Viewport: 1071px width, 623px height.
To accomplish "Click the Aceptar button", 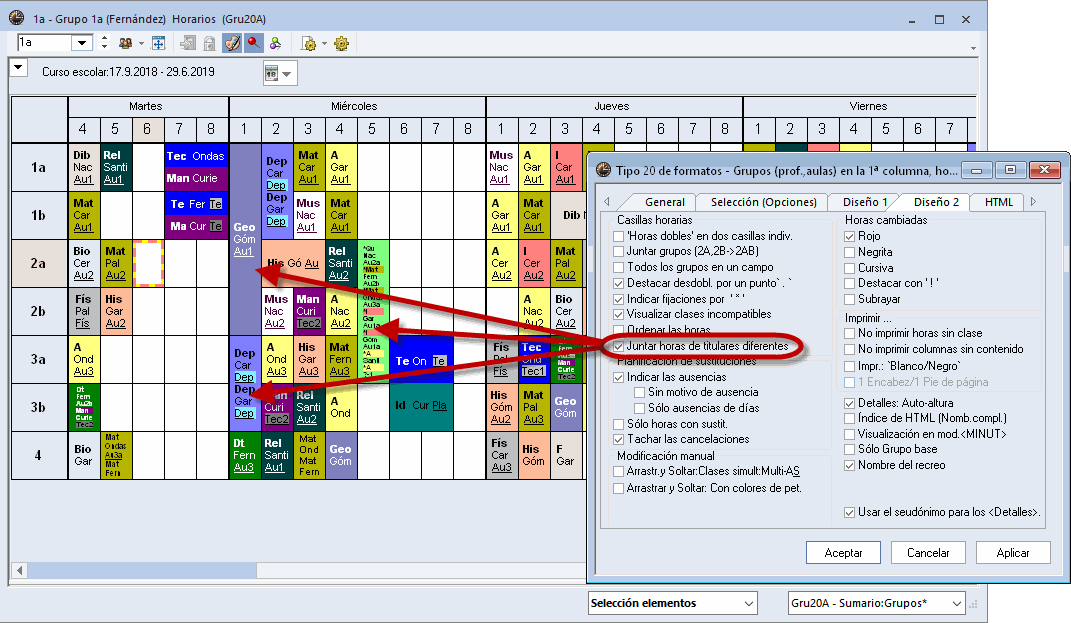I will pos(844,553).
